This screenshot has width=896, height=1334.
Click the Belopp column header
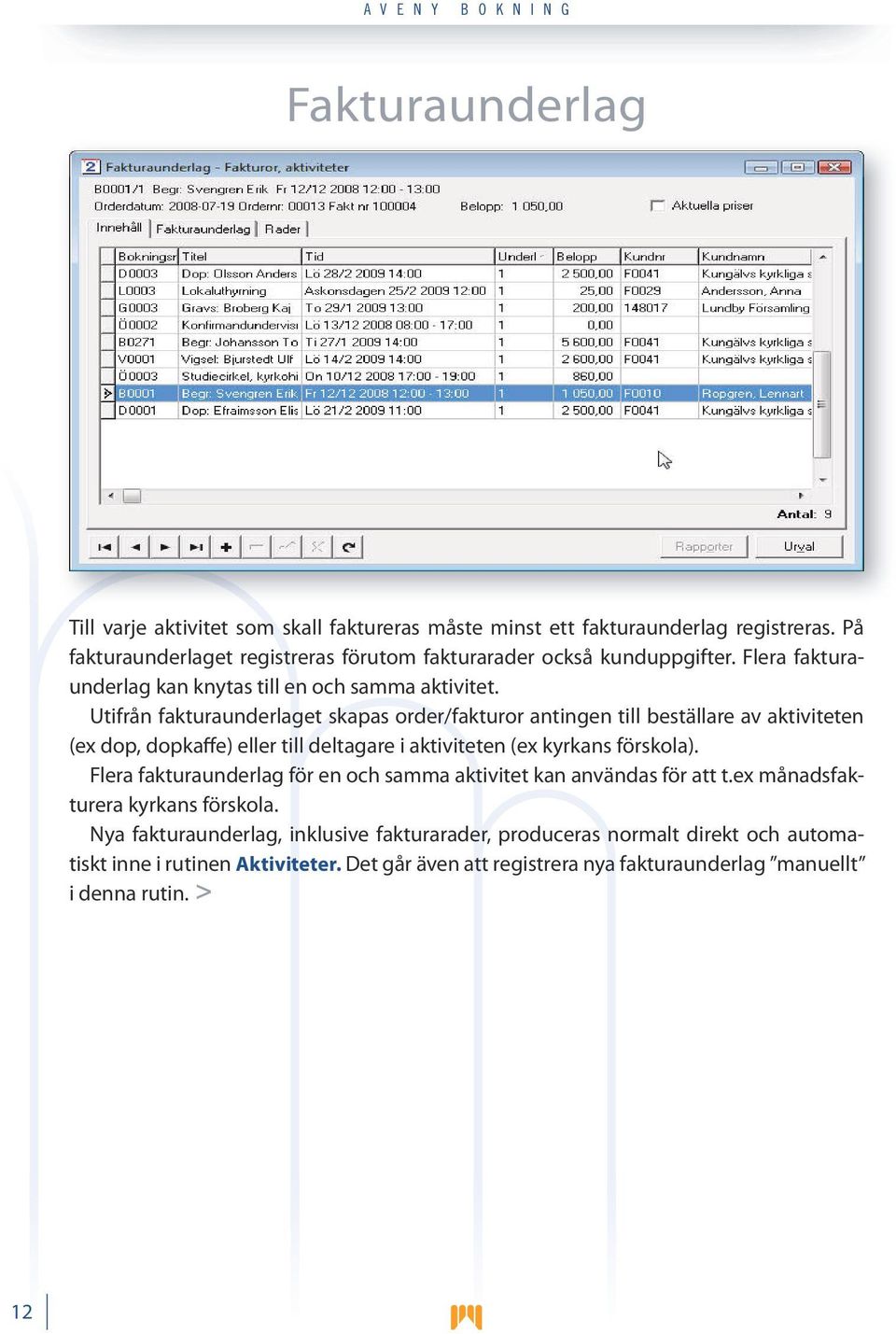pos(586,257)
